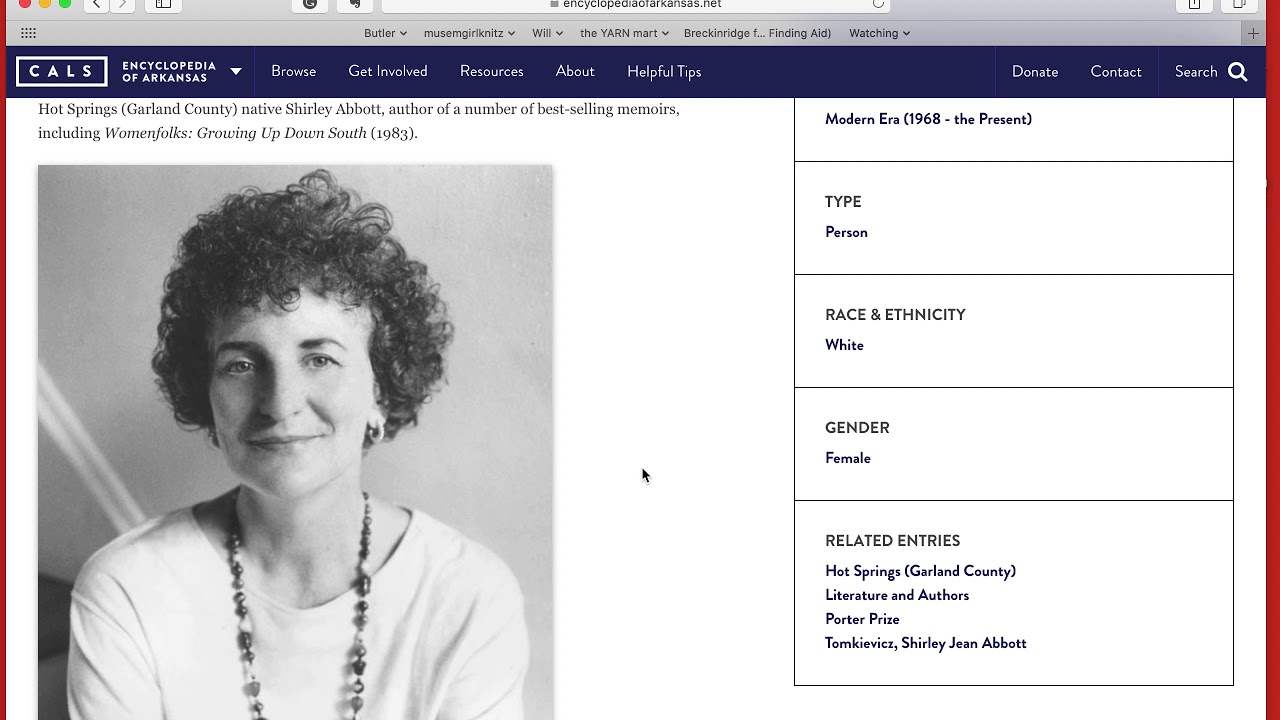This screenshot has height=720, width=1280.
Task: Click the White ethnicity link
Action: [844, 345]
